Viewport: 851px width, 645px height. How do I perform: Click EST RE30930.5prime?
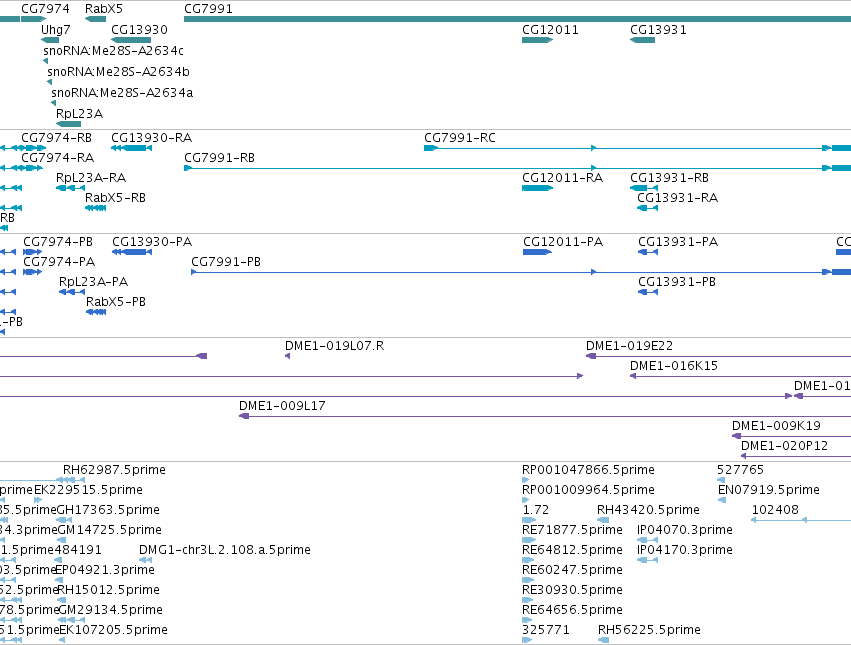click(x=572, y=590)
